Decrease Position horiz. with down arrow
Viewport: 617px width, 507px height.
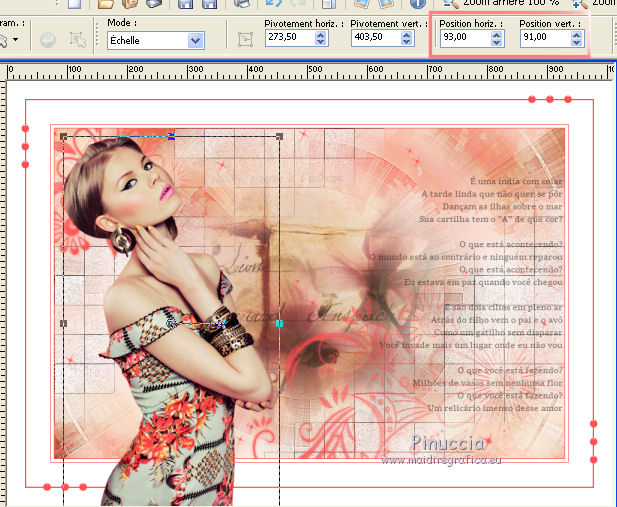point(497,42)
